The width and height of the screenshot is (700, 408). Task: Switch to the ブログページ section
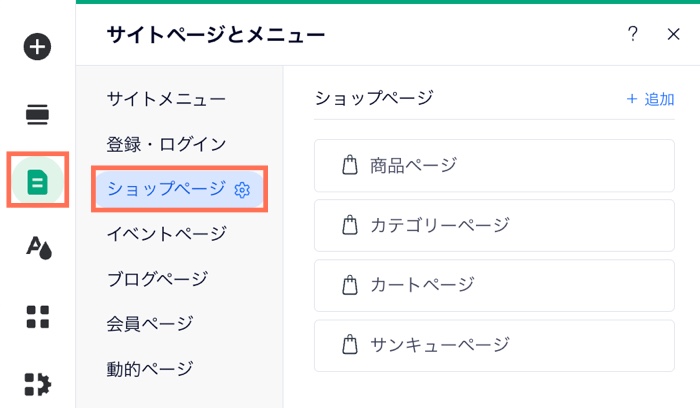coord(157,279)
